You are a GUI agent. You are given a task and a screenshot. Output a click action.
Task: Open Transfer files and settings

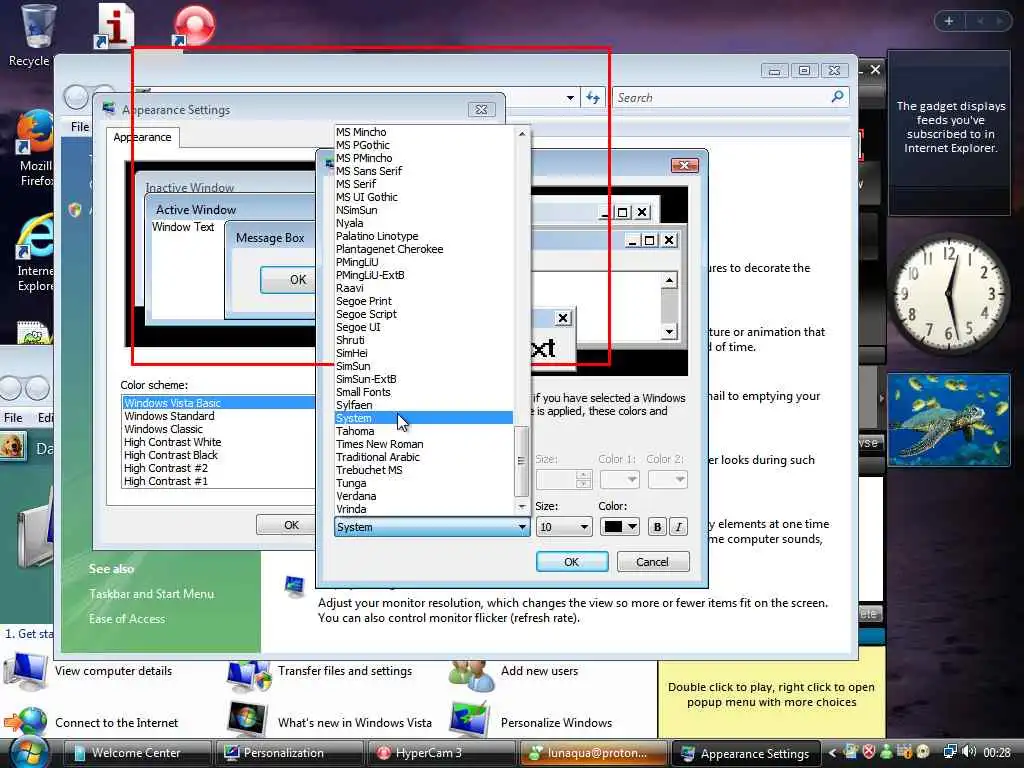(345, 671)
